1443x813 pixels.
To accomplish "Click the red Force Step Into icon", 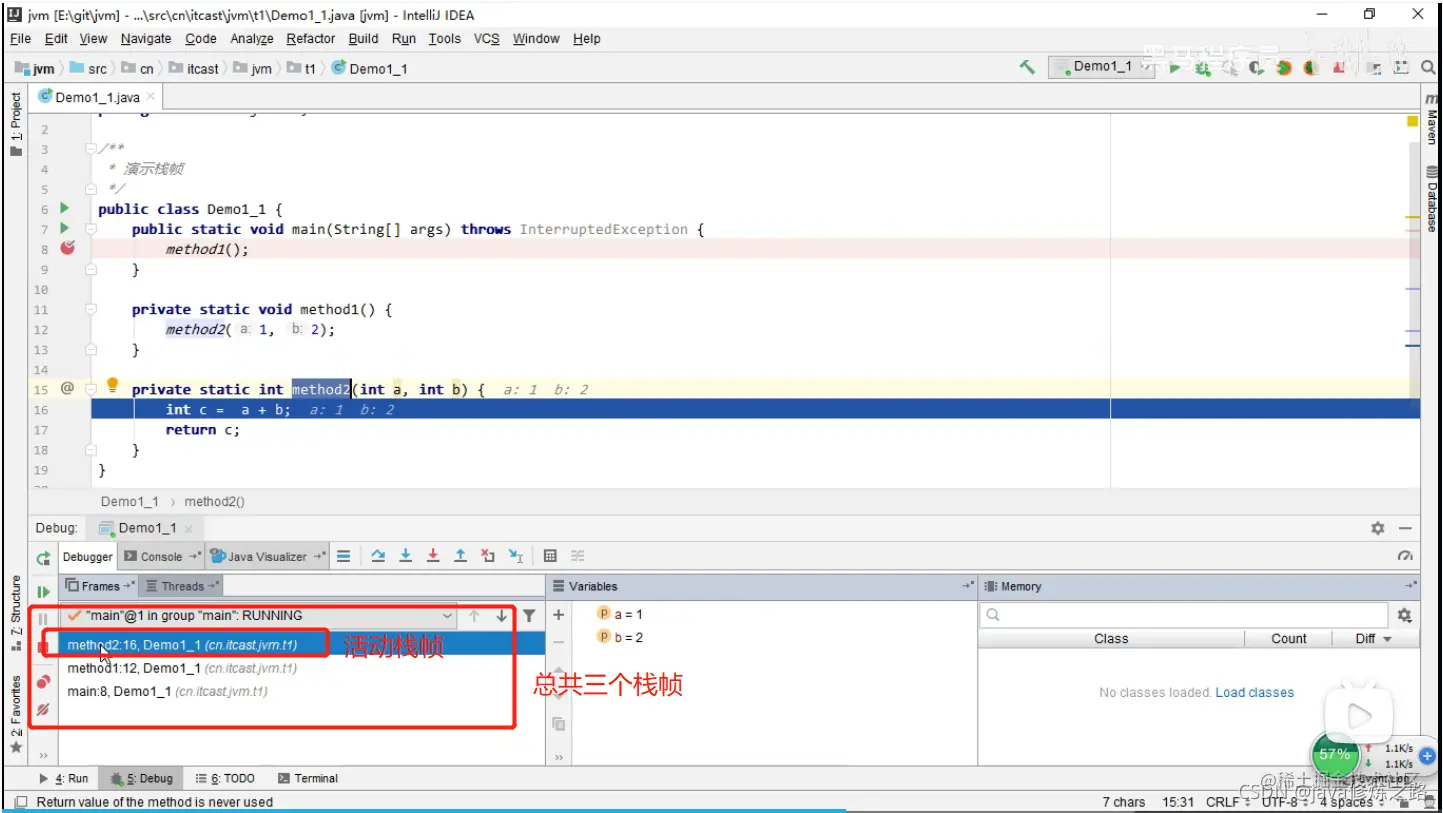I will [x=433, y=556].
